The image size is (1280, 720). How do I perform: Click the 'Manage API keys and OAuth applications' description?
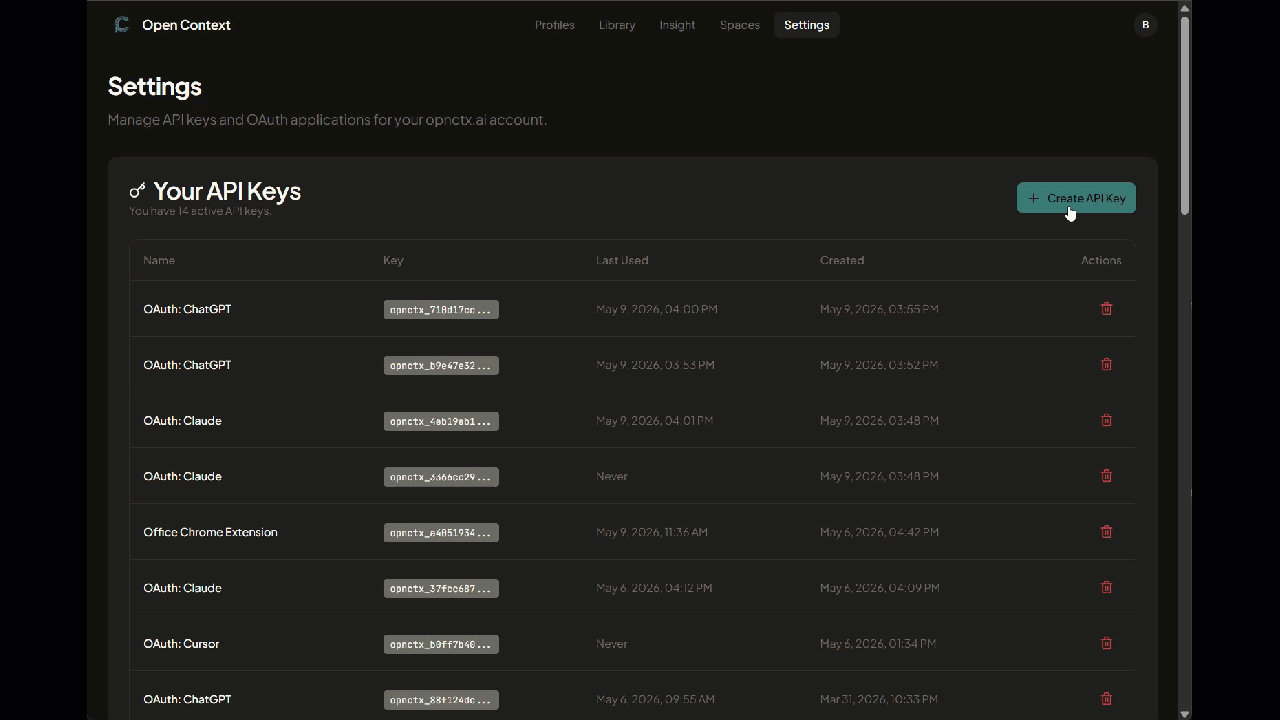coord(327,120)
